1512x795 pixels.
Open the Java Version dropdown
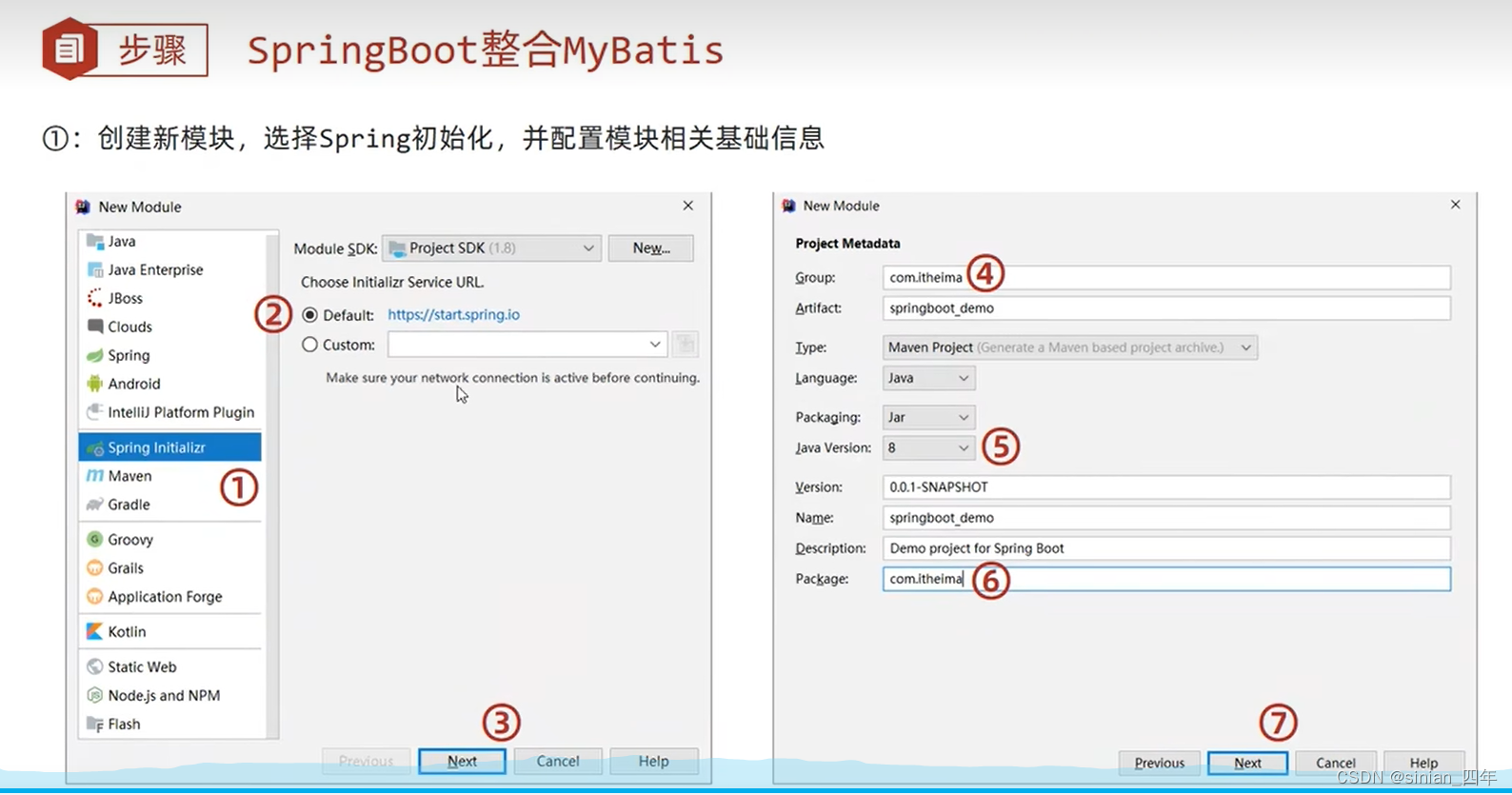pyautogui.click(x=928, y=448)
